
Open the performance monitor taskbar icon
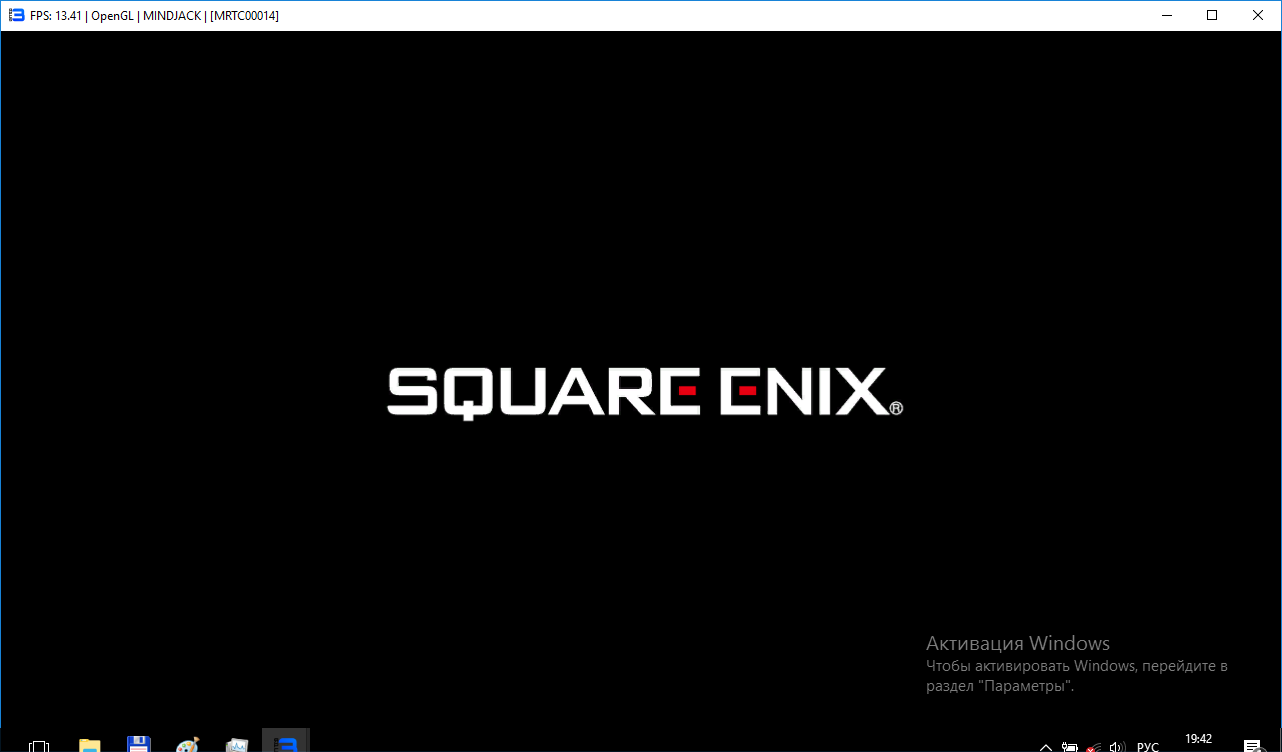coord(236,745)
